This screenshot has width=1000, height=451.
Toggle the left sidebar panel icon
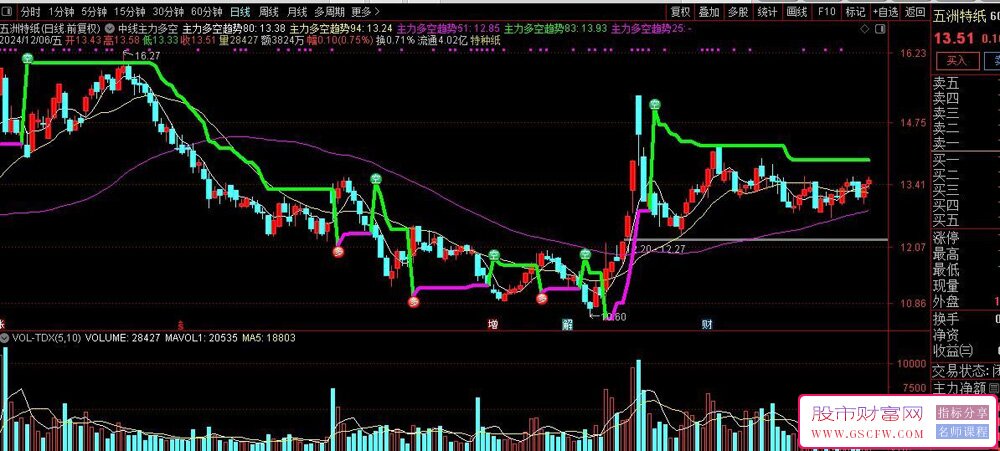8,11
